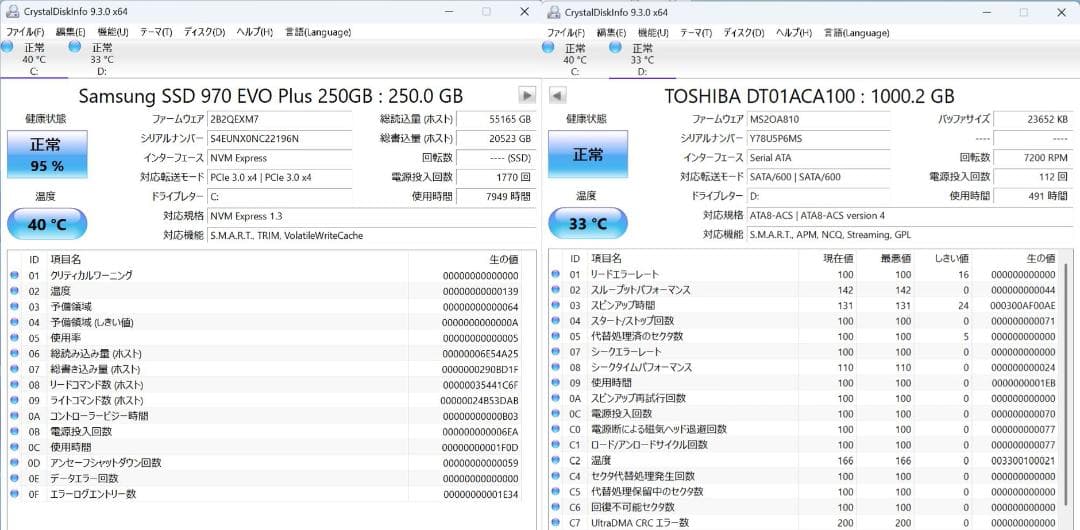Click total host reads value 55165 GB
The height and width of the screenshot is (530, 1080).
click(495, 119)
